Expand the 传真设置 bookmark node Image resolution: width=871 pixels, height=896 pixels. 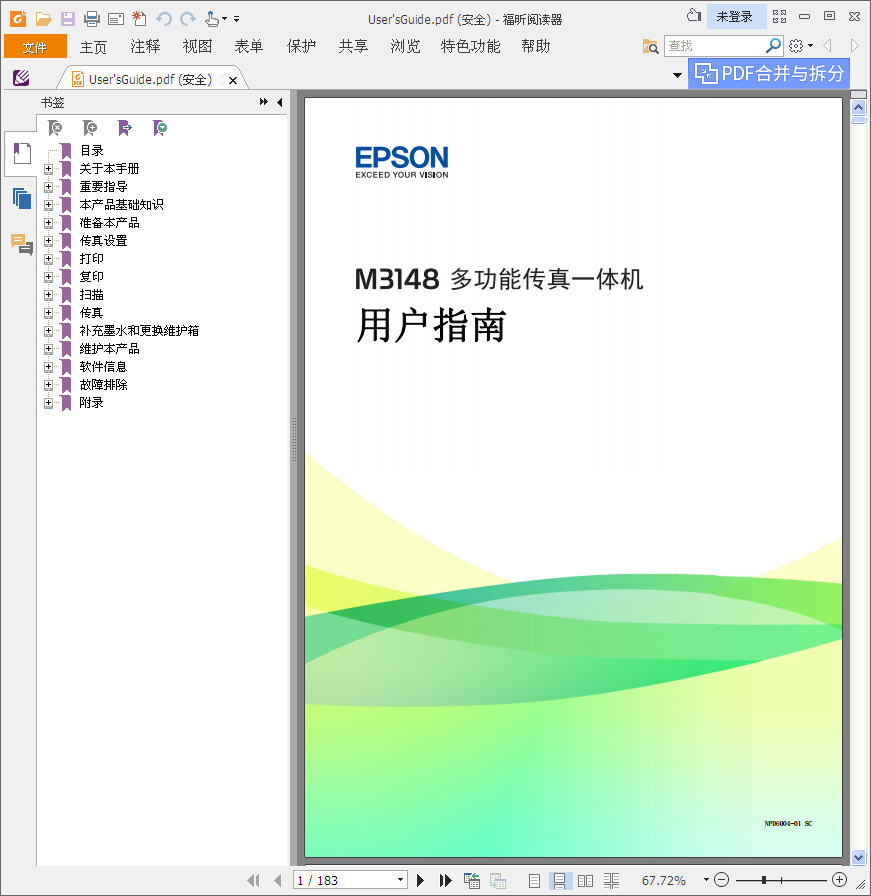[49, 241]
